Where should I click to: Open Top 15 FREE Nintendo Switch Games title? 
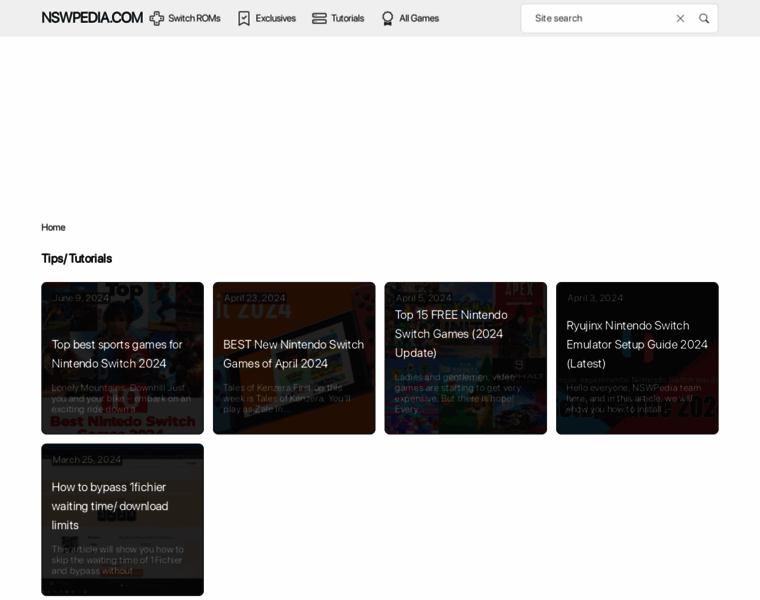[451, 334]
